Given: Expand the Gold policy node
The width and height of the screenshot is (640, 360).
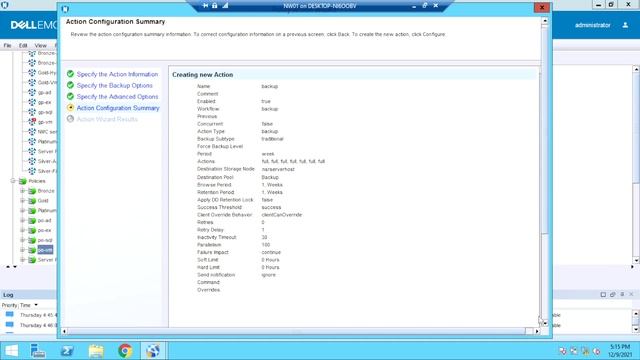Looking at the screenshot, I should [x=22, y=200].
